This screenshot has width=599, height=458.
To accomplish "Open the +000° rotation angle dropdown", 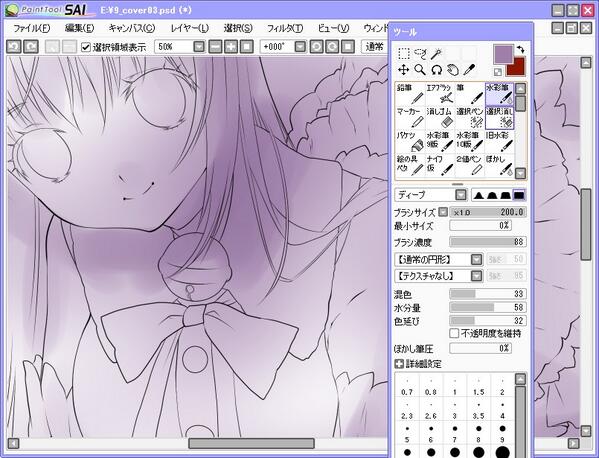I will point(300,47).
